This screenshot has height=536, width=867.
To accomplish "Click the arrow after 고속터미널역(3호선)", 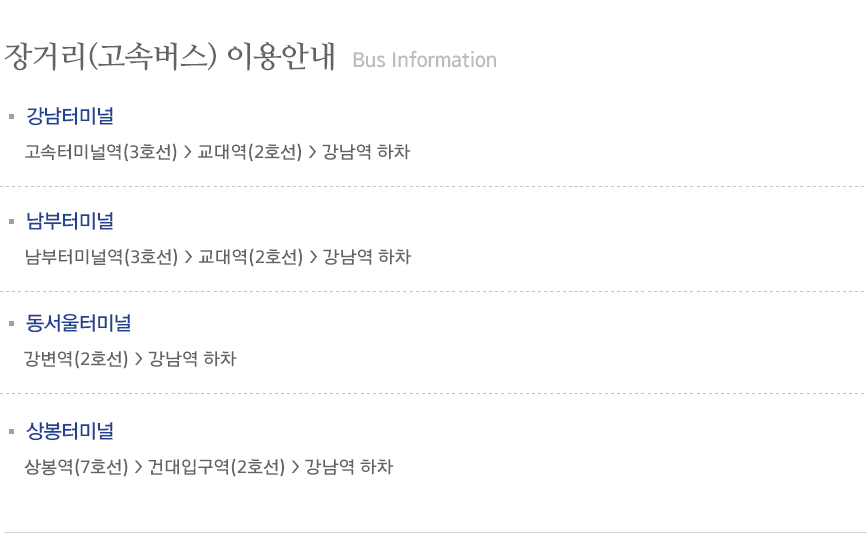I will pos(187,152).
